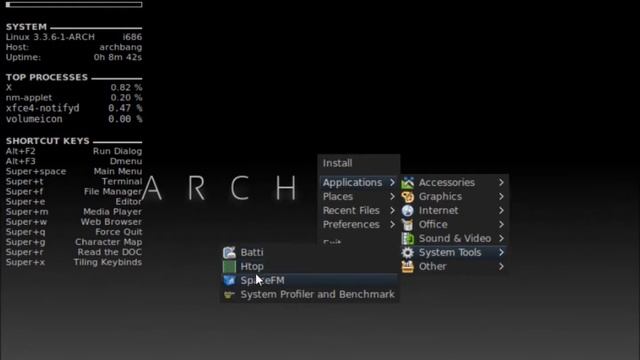
Task: Click the progress bar above SYSTEM
Action: (74, 4)
